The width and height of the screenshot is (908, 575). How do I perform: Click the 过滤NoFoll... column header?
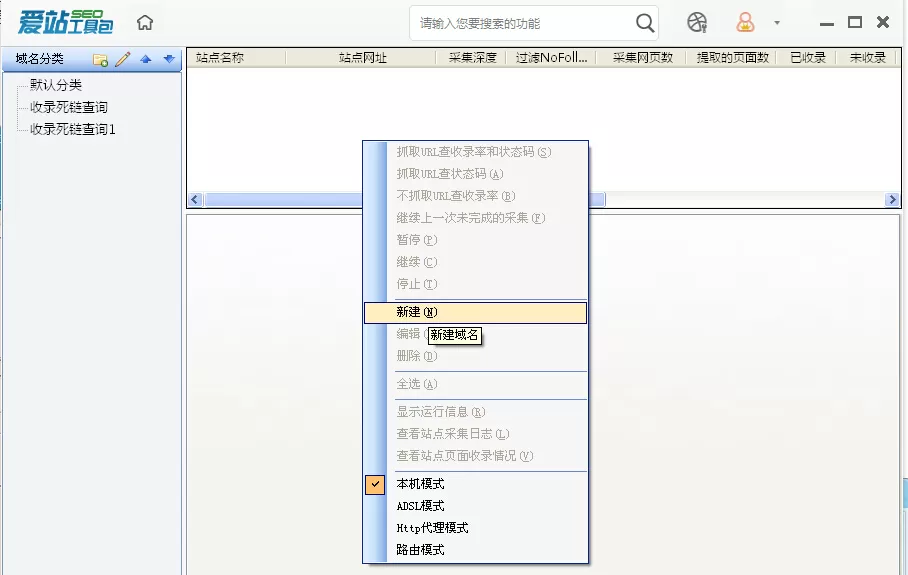[x=551, y=58]
